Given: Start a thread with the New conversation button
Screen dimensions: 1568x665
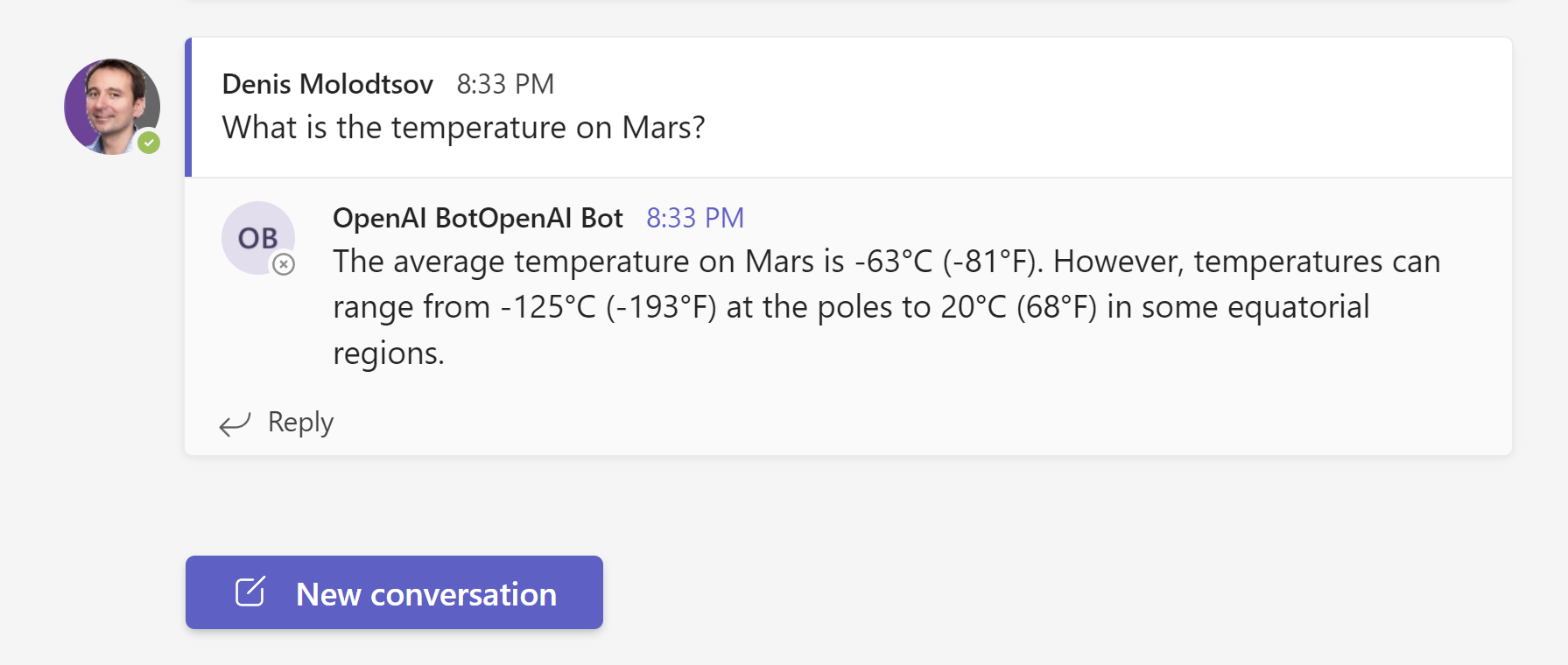Looking at the screenshot, I should click(x=394, y=592).
